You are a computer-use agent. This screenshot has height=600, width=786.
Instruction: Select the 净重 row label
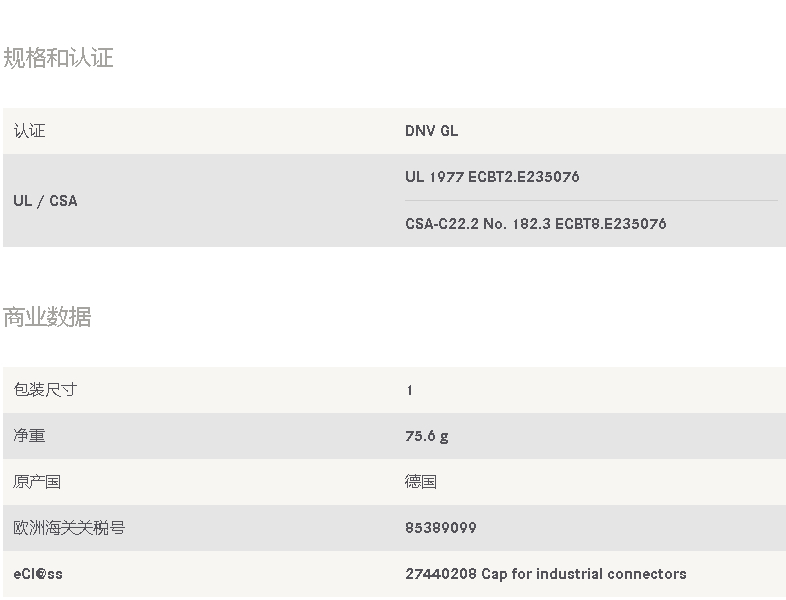(30, 436)
